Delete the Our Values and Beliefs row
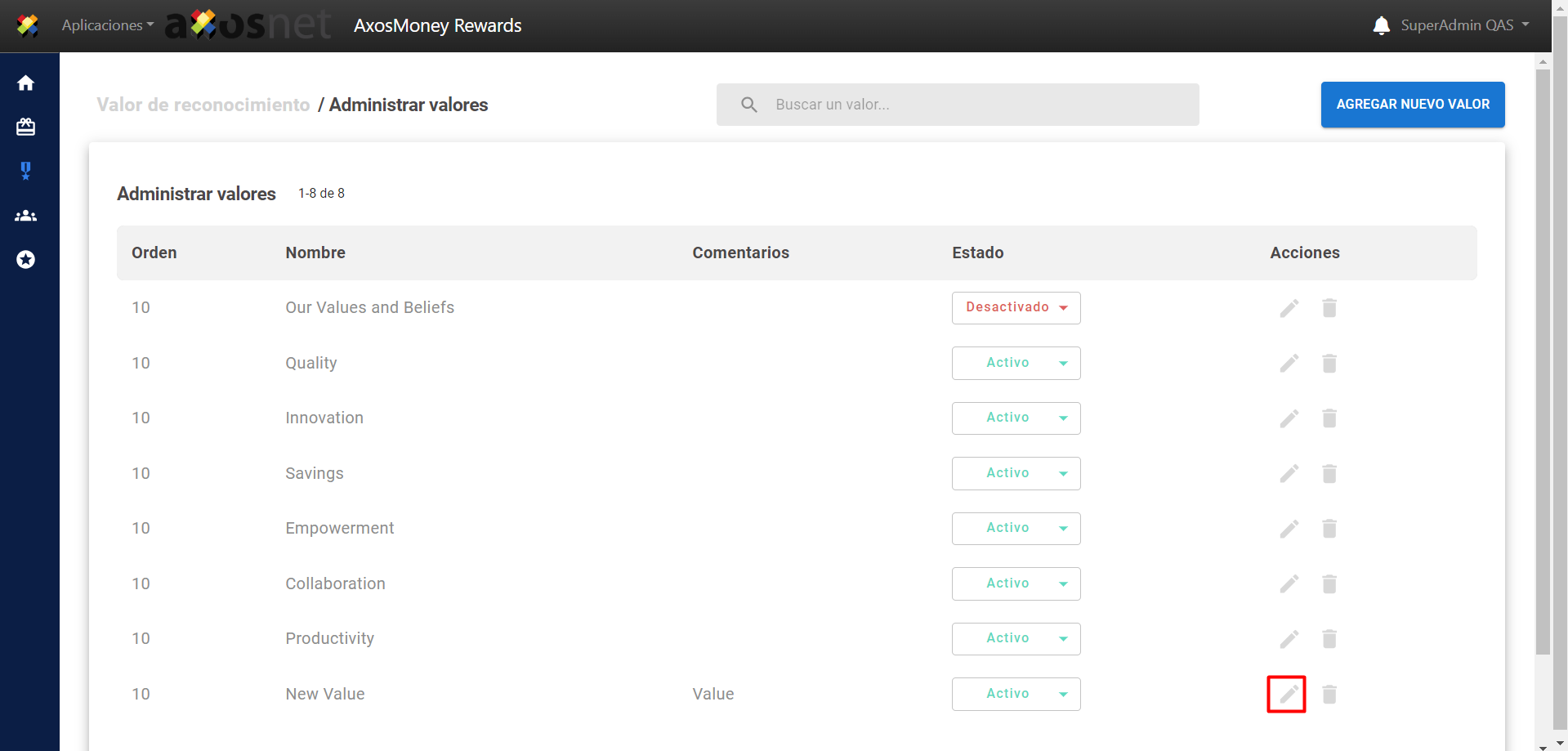 pos(1329,308)
